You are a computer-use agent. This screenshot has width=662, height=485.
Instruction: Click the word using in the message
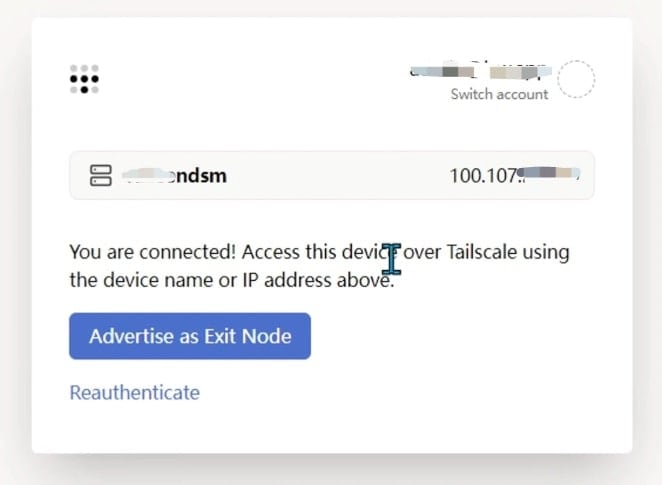546,253
